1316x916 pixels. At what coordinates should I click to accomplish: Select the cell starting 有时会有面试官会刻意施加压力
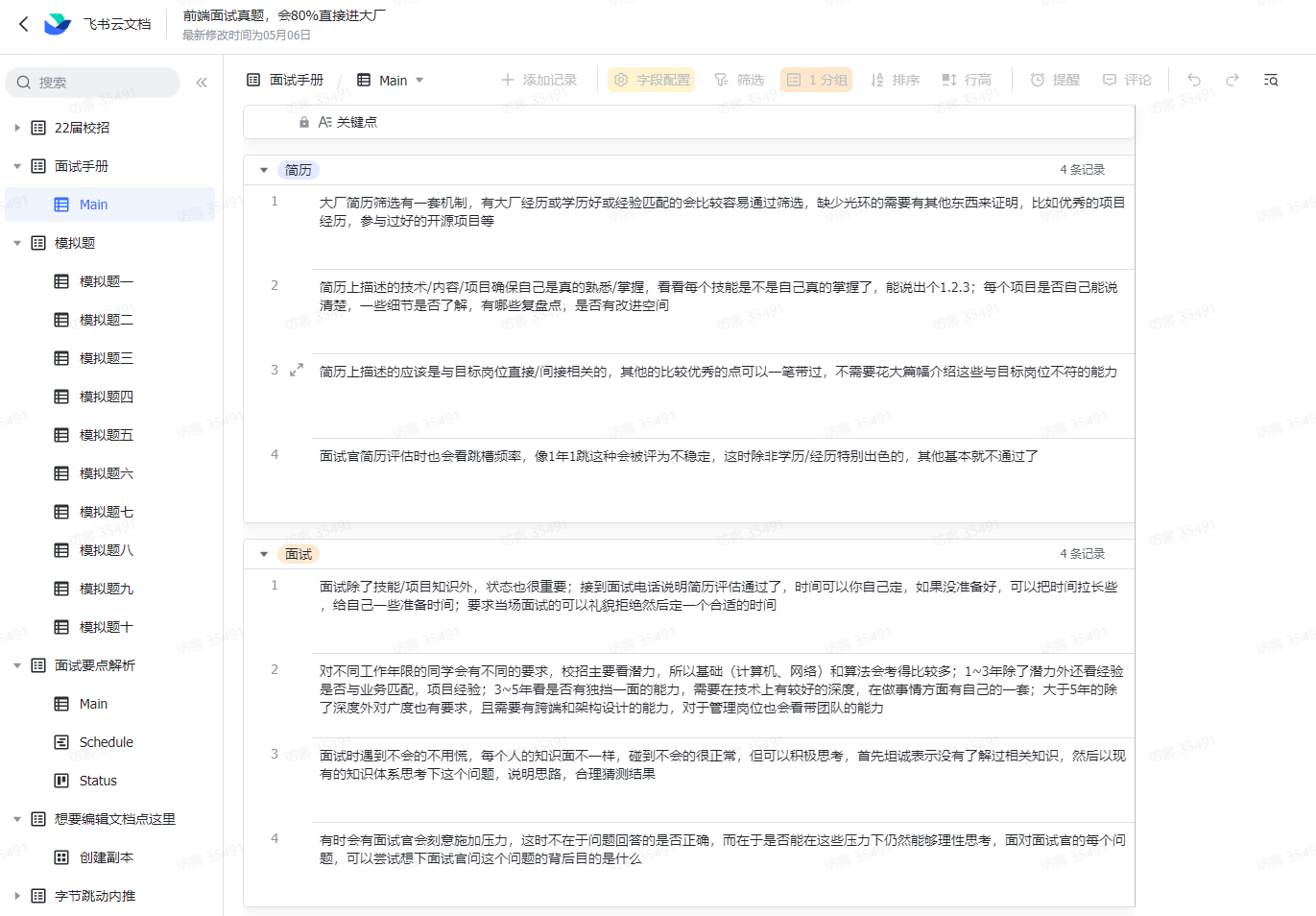pyautogui.click(x=723, y=864)
